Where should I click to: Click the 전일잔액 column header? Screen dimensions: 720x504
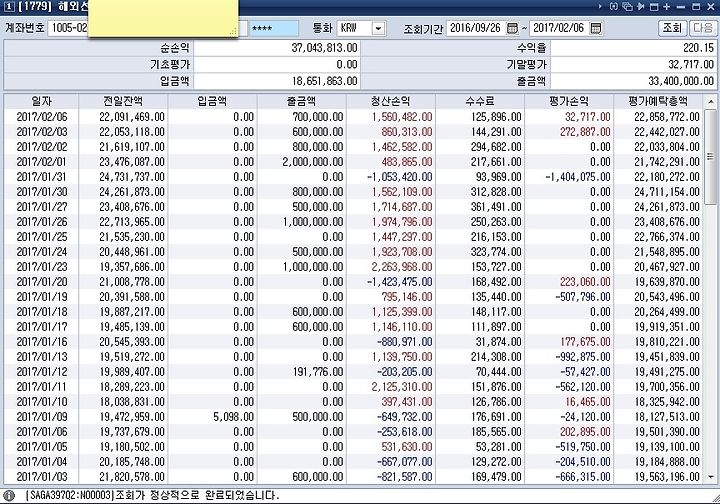click(123, 101)
